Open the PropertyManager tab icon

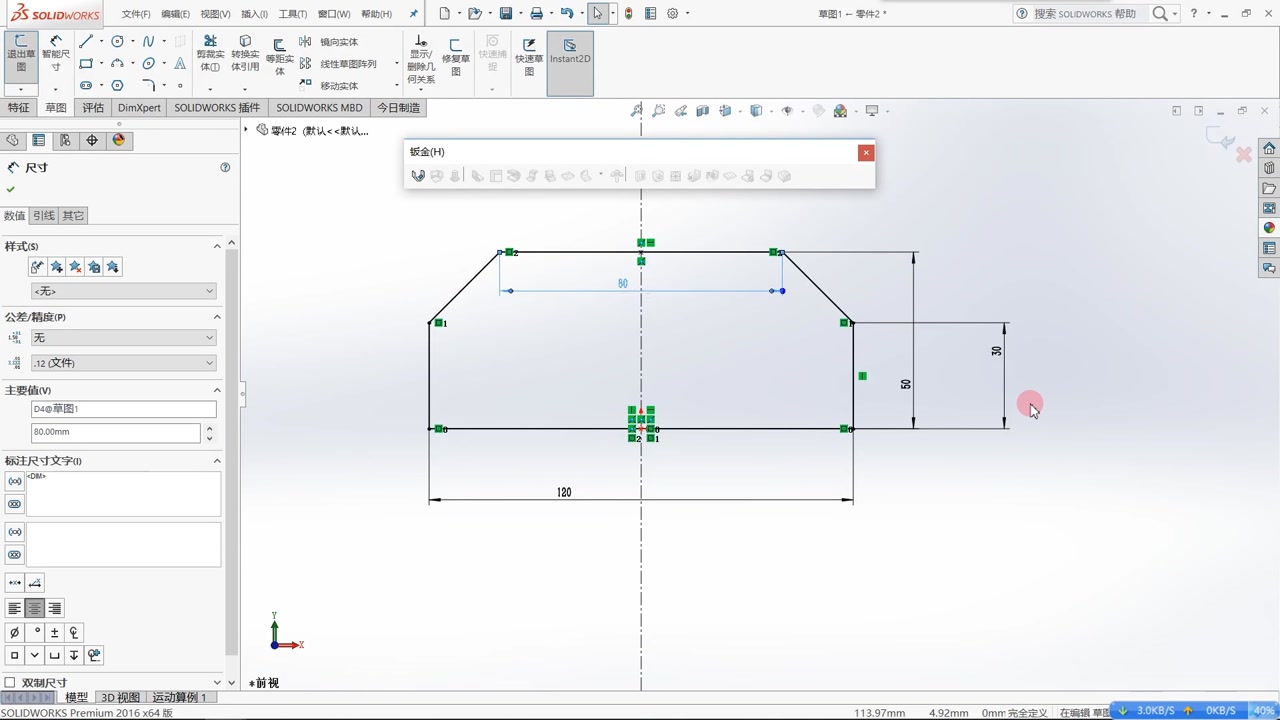click(38, 141)
